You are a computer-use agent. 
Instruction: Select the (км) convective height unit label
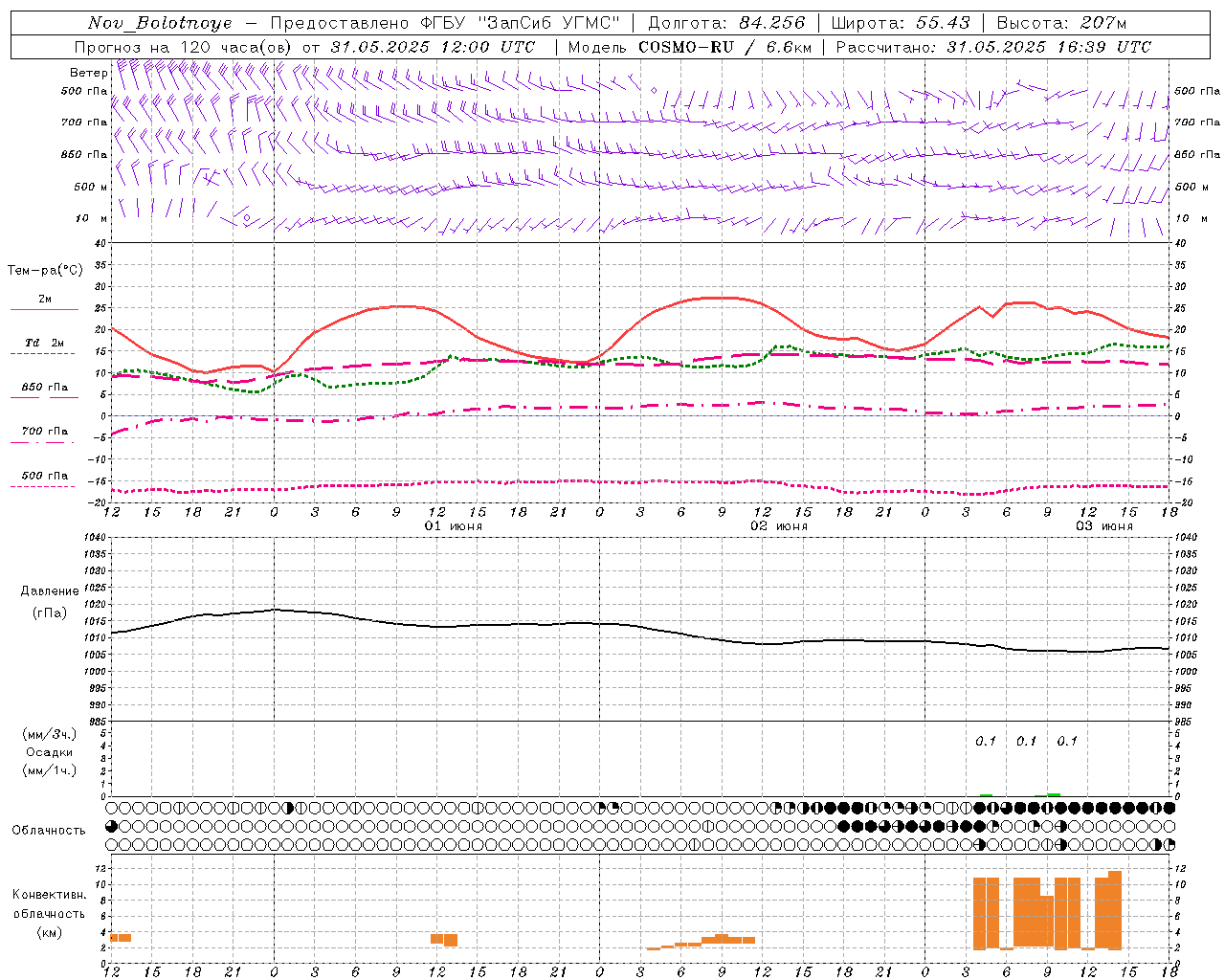click(50, 931)
